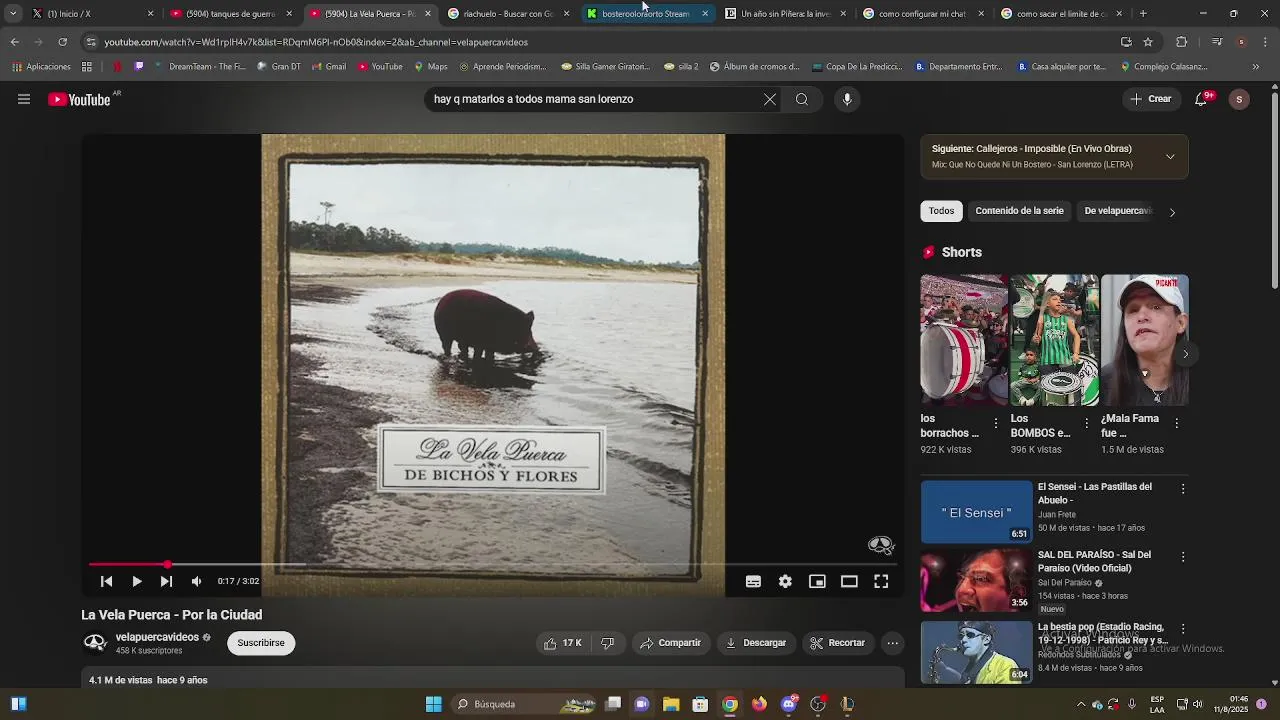Bookmark this page with star

click(1148, 42)
